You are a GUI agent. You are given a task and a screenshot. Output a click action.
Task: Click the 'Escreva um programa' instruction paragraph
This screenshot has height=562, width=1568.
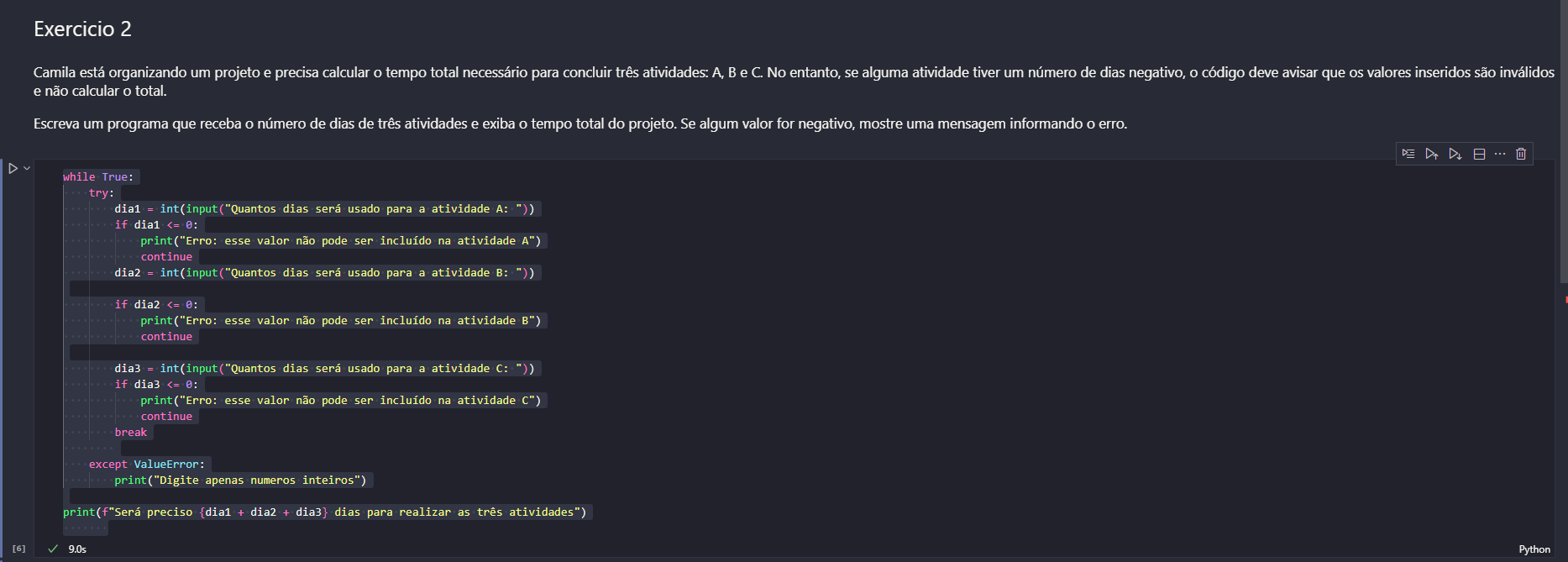click(579, 124)
